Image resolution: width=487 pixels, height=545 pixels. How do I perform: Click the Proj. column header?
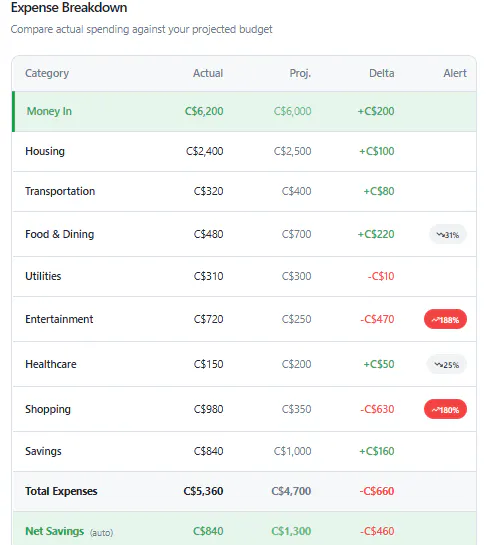click(300, 73)
